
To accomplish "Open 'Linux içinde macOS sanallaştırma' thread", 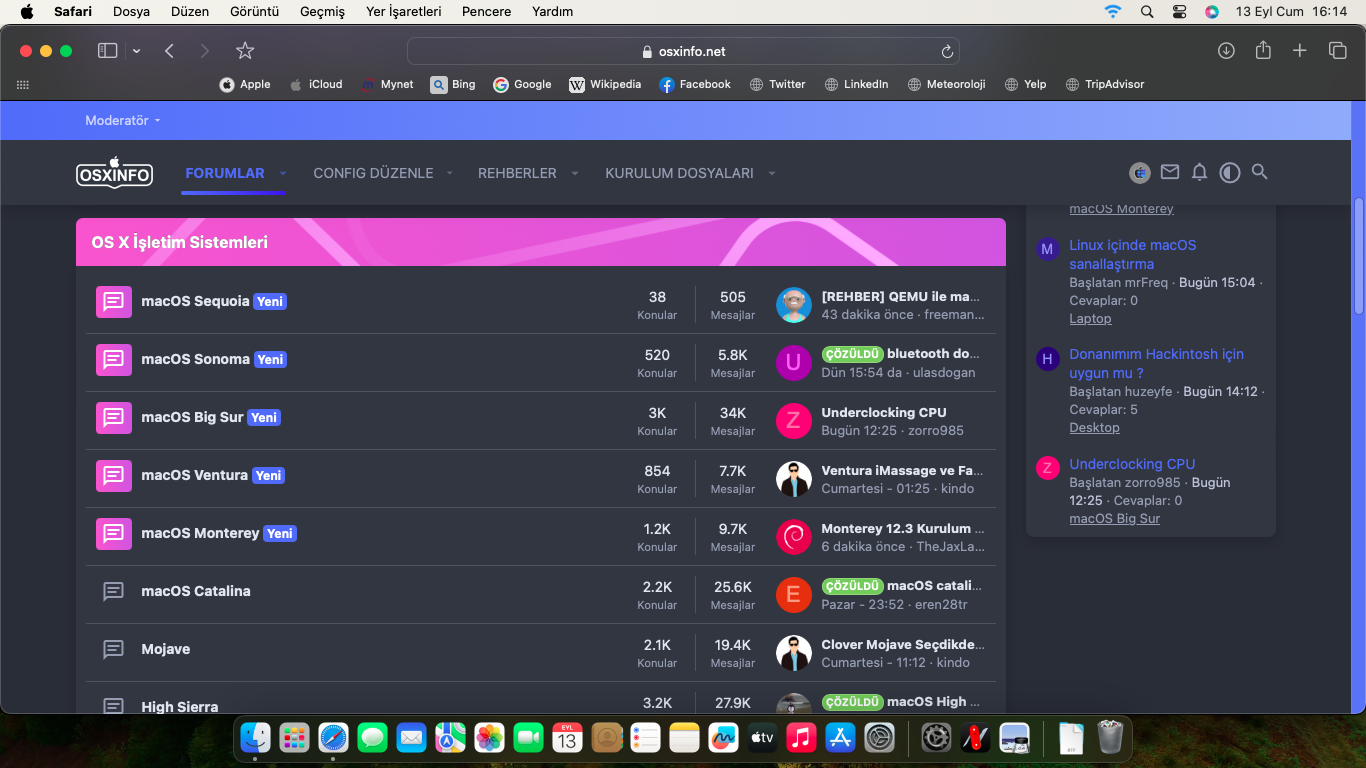I will click(1133, 255).
